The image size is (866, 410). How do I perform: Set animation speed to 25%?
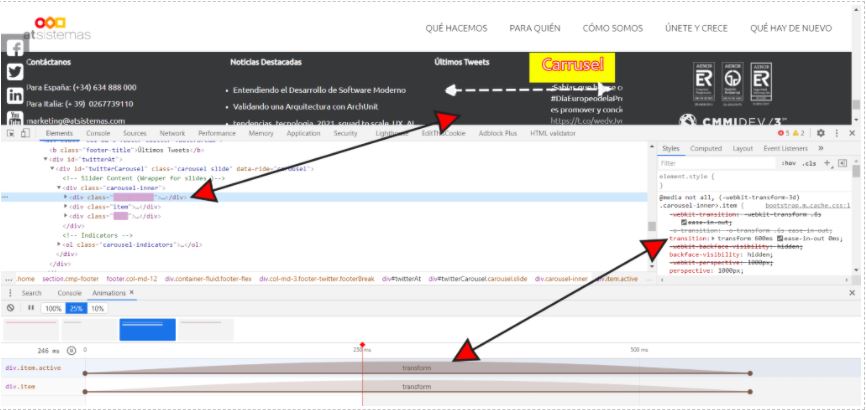[x=76, y=308]
